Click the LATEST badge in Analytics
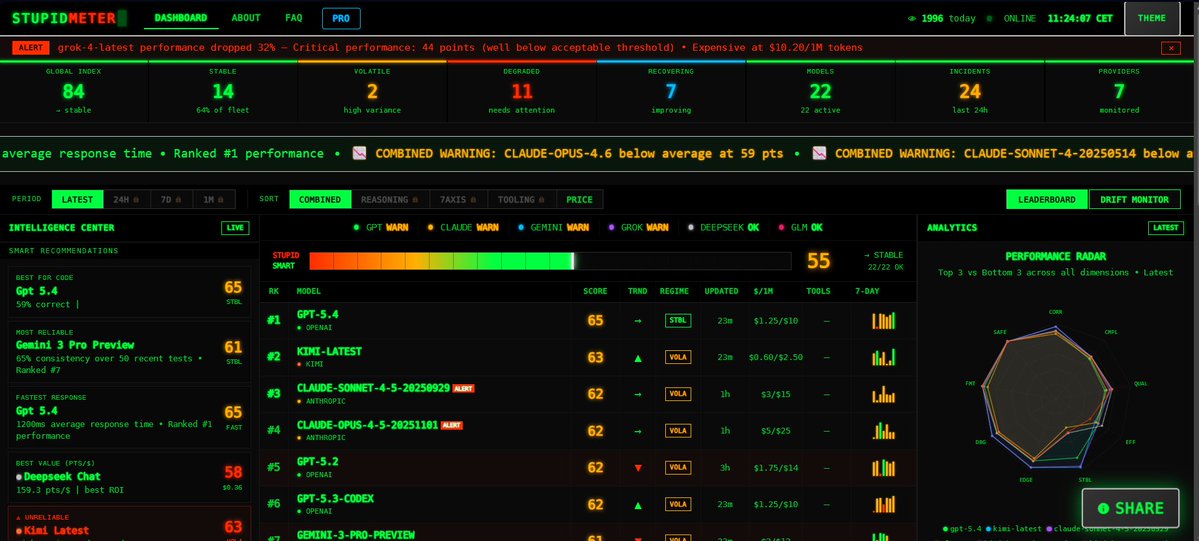Viewport: 1199px width, 541px height. tap(1165, 228)
